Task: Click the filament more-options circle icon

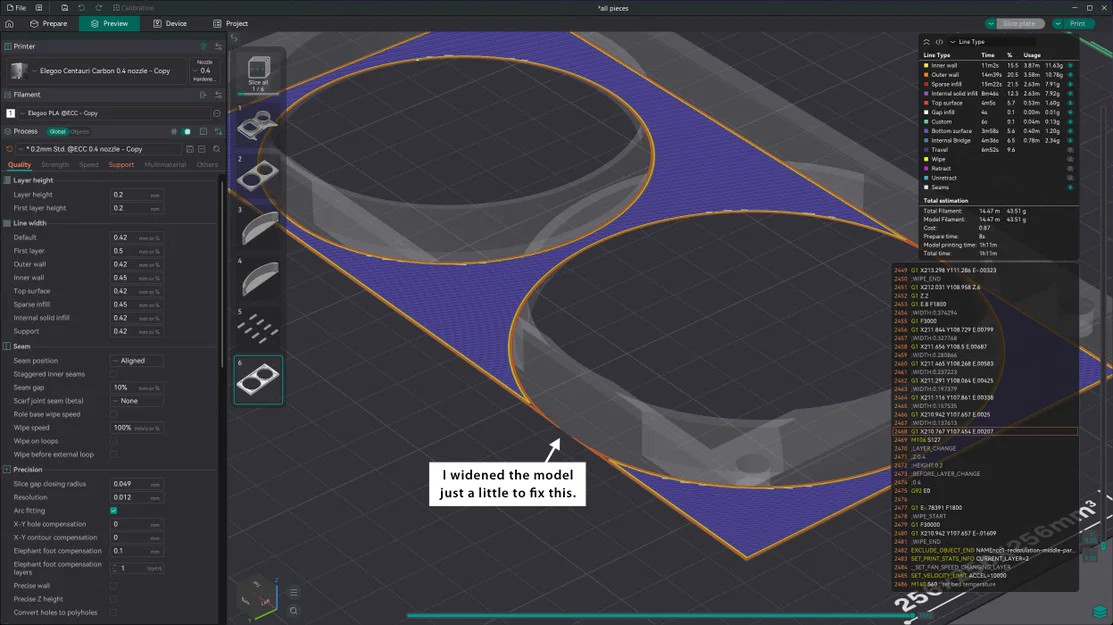Action: click(x=216, y=113)
